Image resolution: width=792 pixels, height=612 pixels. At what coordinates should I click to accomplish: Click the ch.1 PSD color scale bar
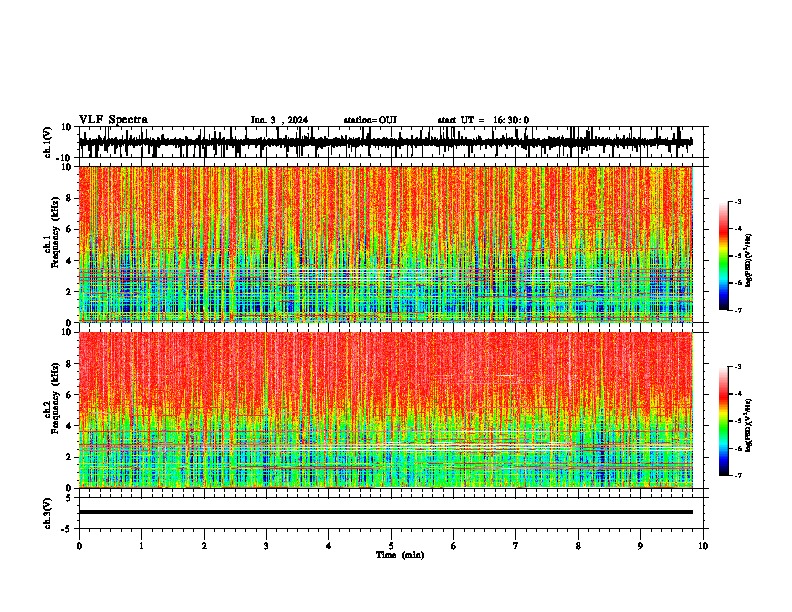(723, 256)
